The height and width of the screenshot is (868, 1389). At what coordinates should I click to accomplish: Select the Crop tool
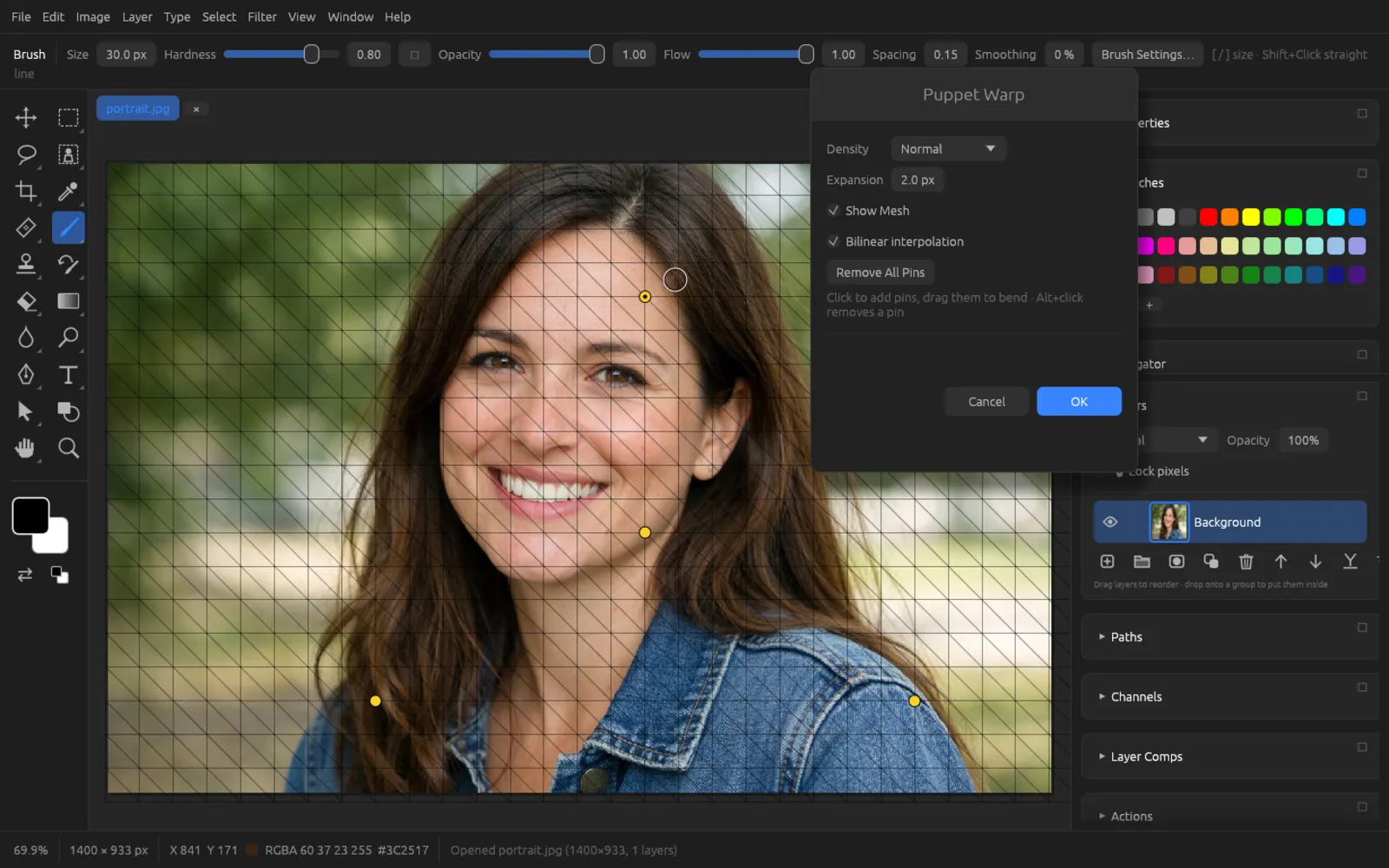[x=26, y=191]
